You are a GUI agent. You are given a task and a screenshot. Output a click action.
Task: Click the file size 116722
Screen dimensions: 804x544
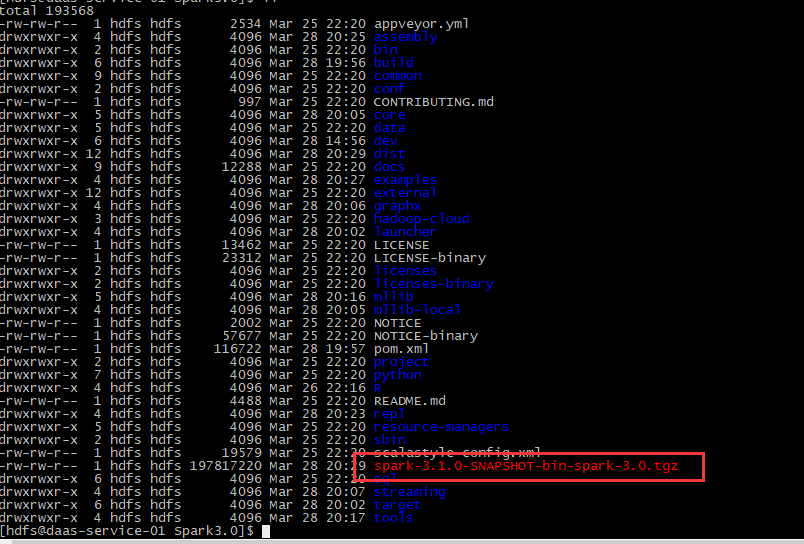(x=237, y=349)
